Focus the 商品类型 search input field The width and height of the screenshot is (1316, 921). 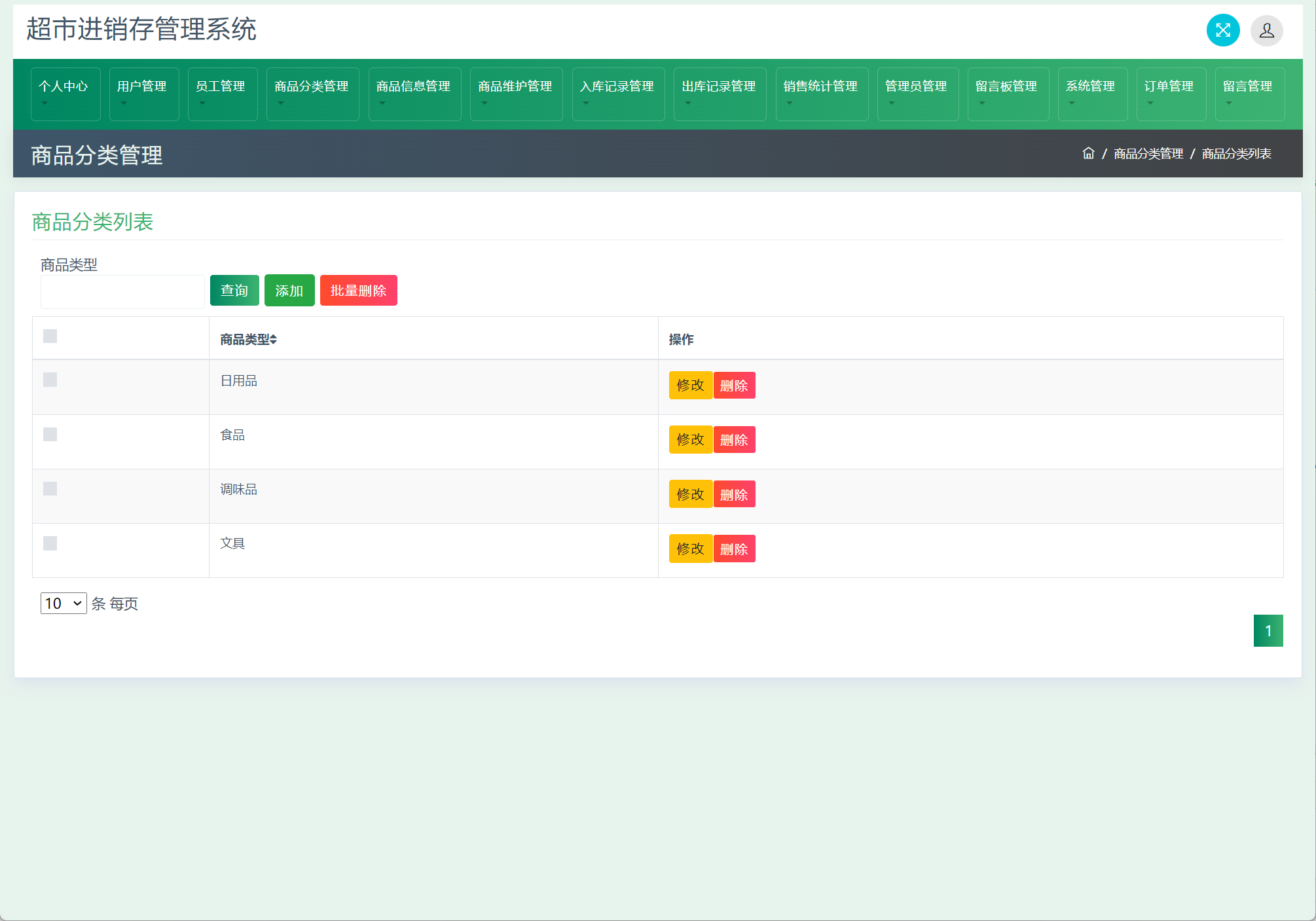pyautogui.click(x=122, y=292)
